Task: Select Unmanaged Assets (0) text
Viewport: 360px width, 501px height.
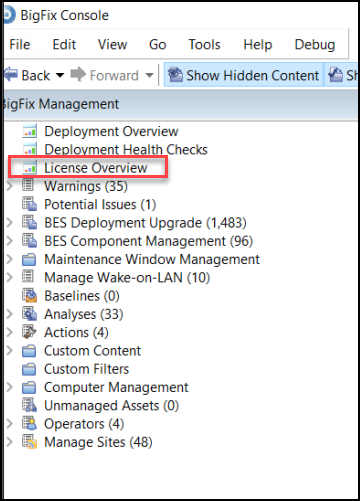Action: [x=111, y=406]
